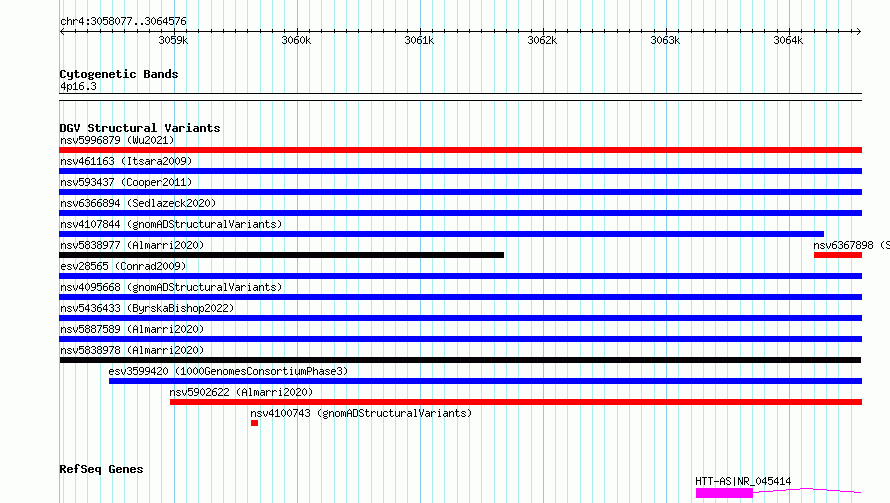Open the esv28565 (Conrad2009) variant bar

[x=460, y=276]
